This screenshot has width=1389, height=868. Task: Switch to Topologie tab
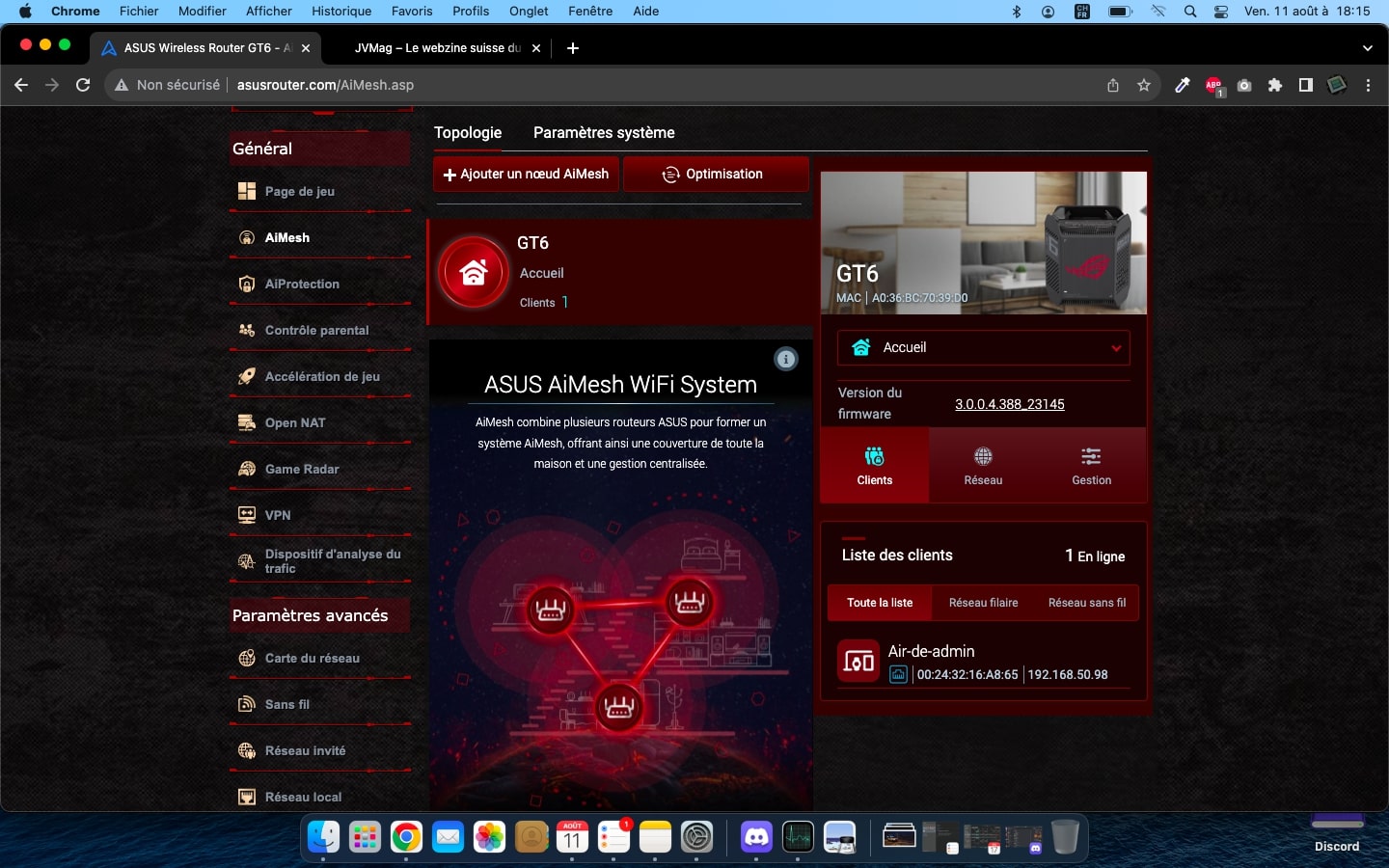tap(468, 133)
